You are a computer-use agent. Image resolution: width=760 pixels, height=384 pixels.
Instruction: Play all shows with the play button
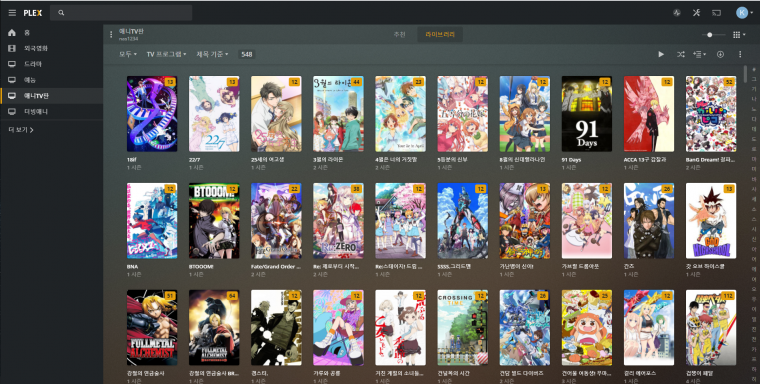pos(661,54)
